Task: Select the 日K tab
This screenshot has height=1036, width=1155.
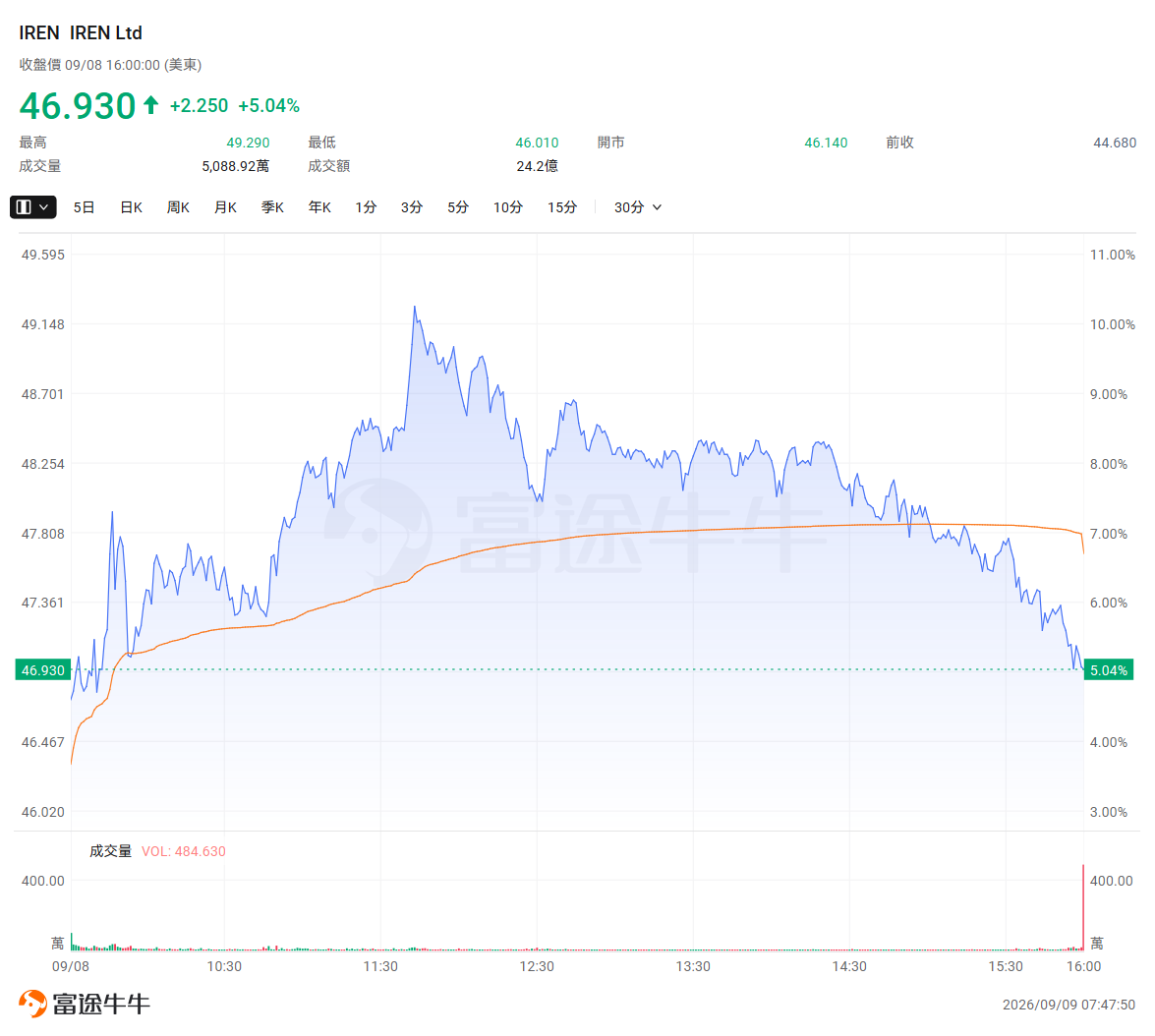Action: click(x=131, y=207)
